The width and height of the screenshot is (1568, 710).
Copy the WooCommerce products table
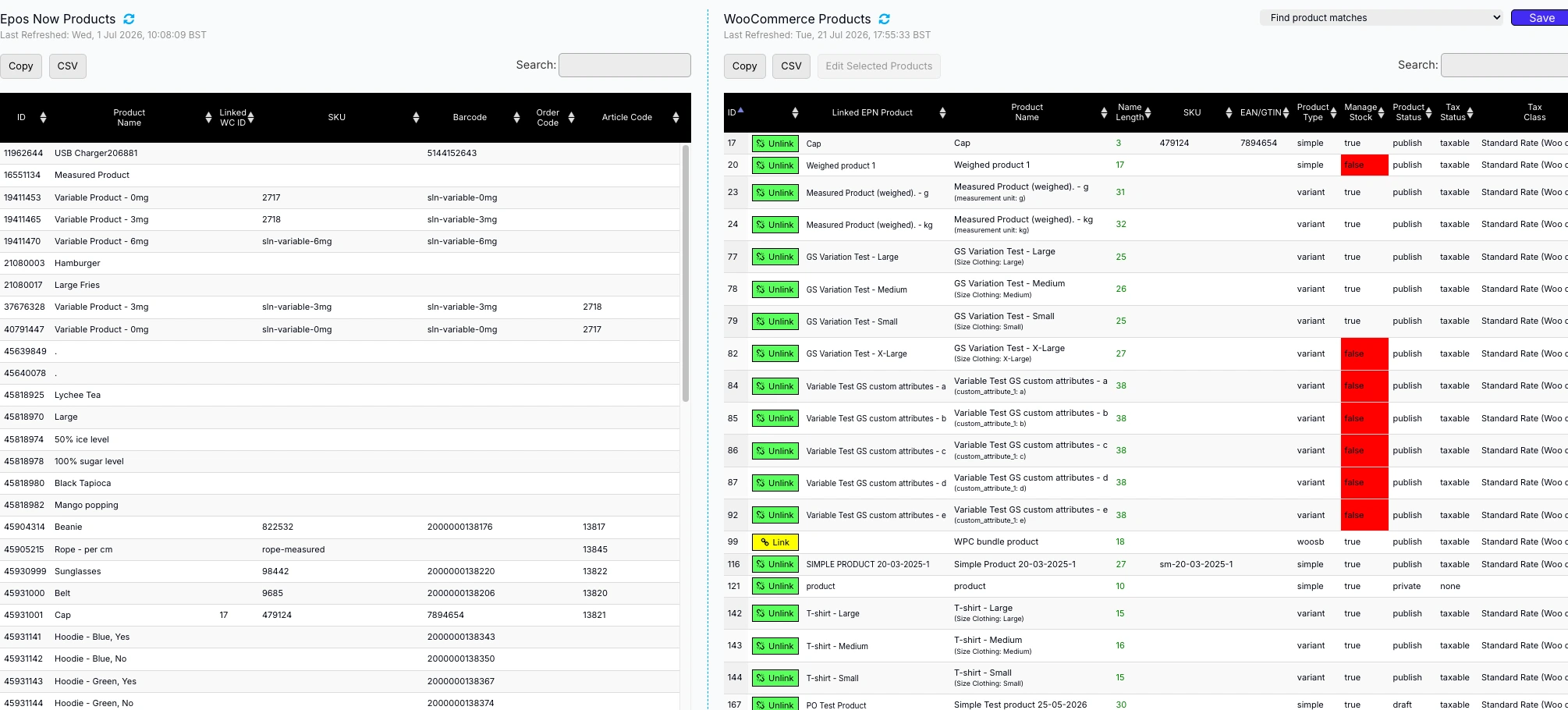(x=744, y=66)
